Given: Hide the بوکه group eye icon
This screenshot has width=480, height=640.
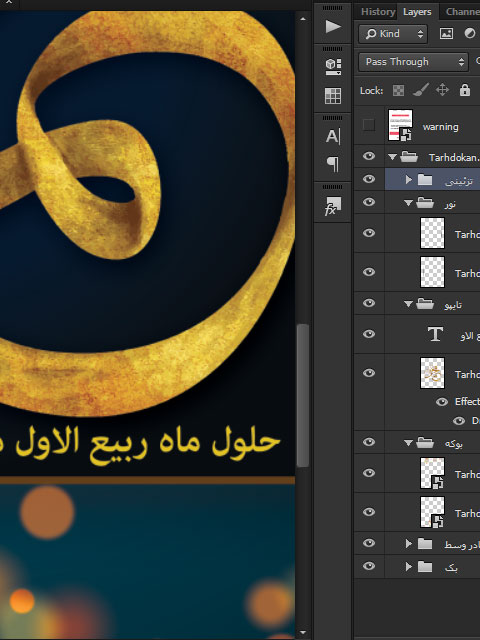Looking at the screenshot, I should [369, 442].
